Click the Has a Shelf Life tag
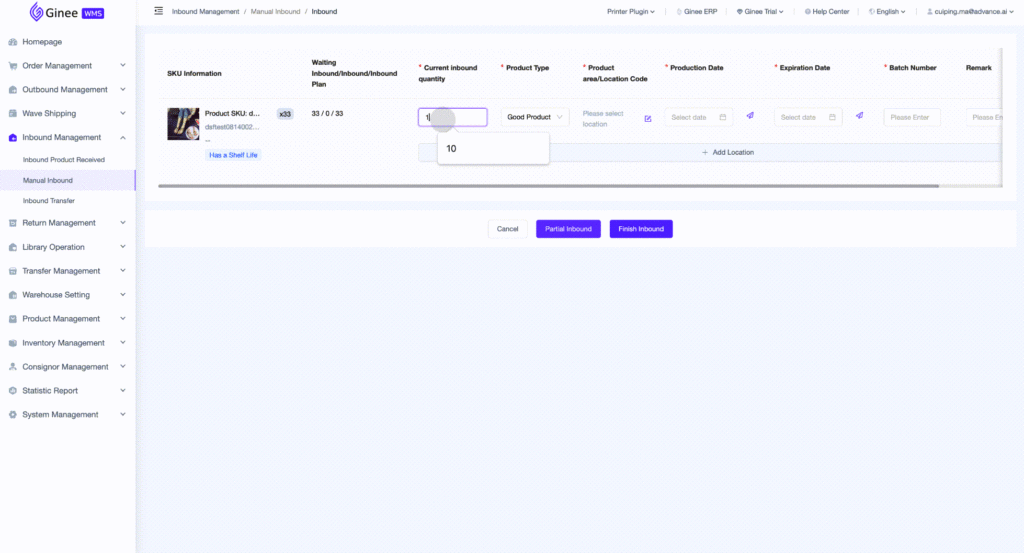Image resolution: width=1024 pixels, height=553 pixels. 233,155
